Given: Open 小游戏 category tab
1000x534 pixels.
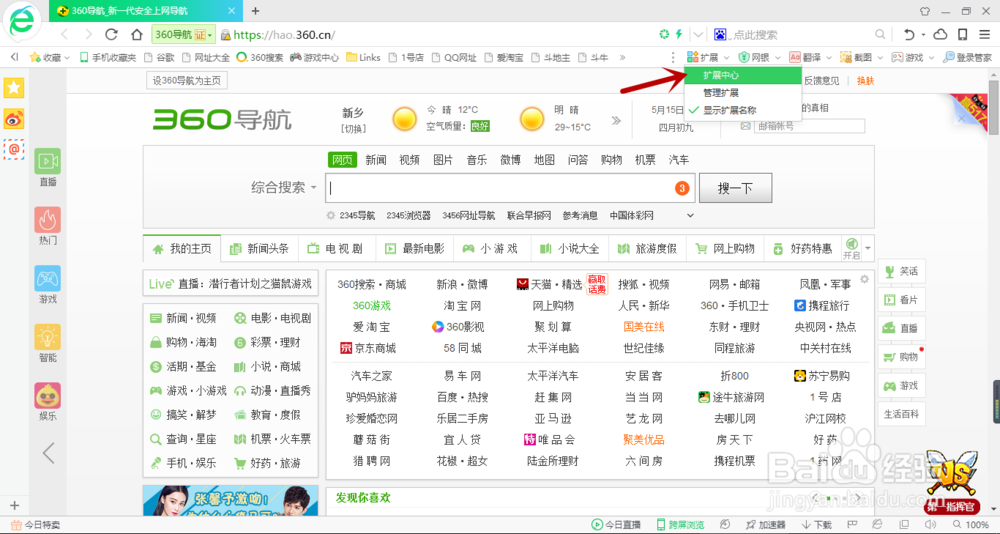Looking at the screenshot, I should (x=492, y=249).
